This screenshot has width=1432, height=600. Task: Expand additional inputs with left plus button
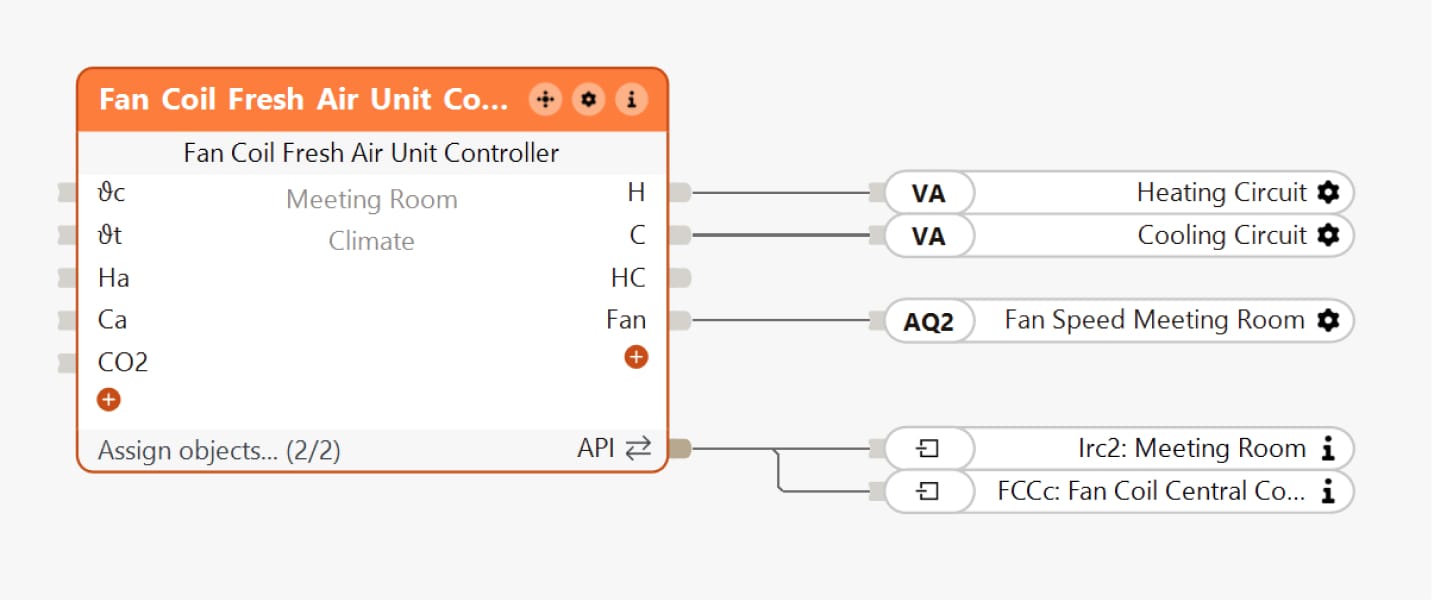click(108, 400)
